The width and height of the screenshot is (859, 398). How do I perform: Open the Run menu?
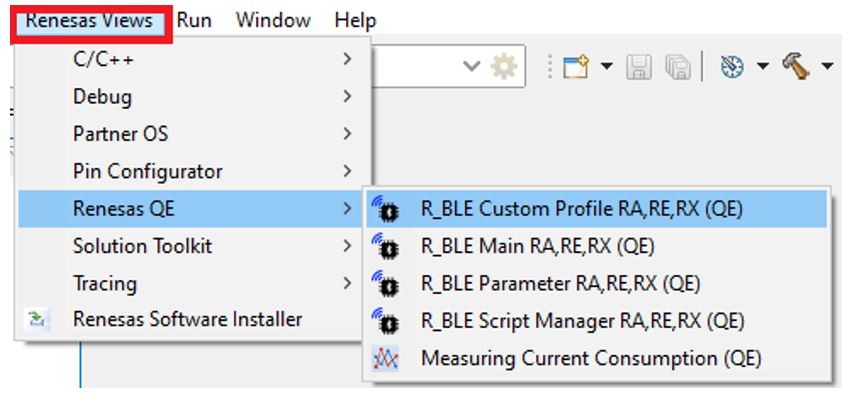pos(194,21)
